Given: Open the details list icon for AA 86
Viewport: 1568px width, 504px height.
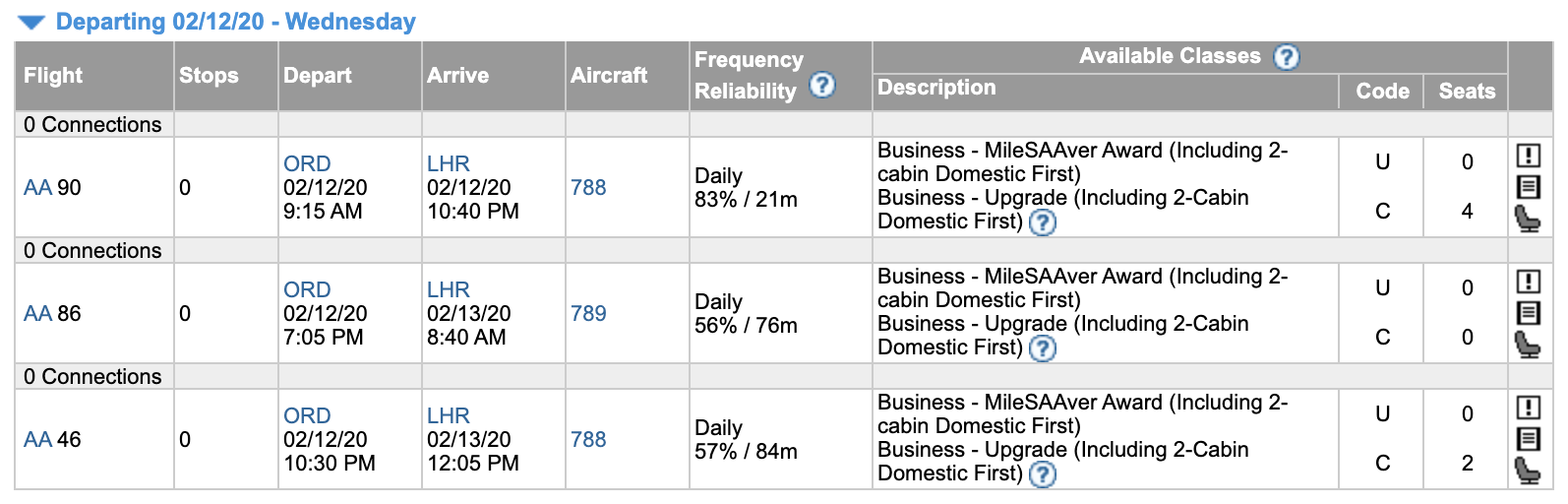Looking at the screenshot, I should (x=1528, y=313).
